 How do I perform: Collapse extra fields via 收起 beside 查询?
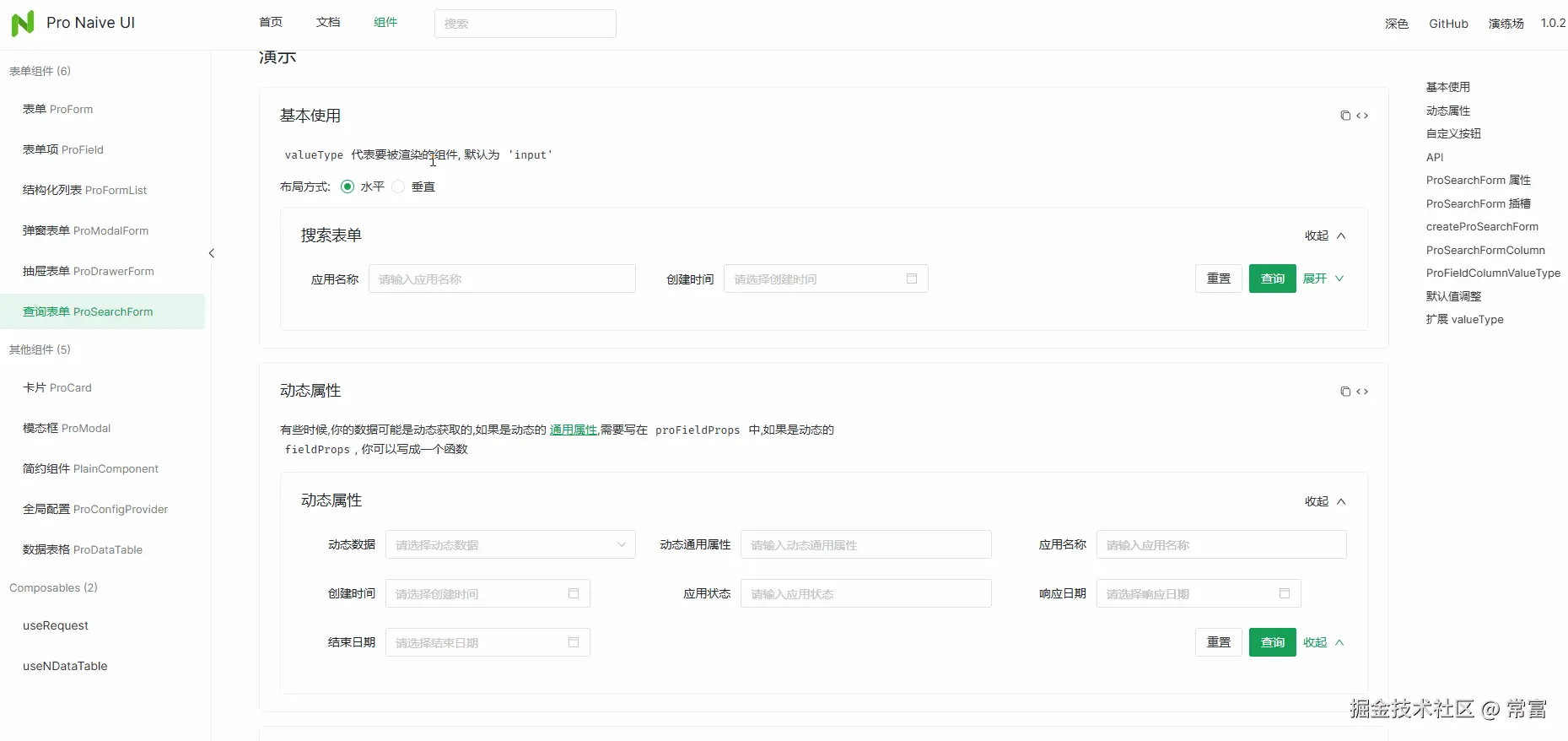[1323, 642]
